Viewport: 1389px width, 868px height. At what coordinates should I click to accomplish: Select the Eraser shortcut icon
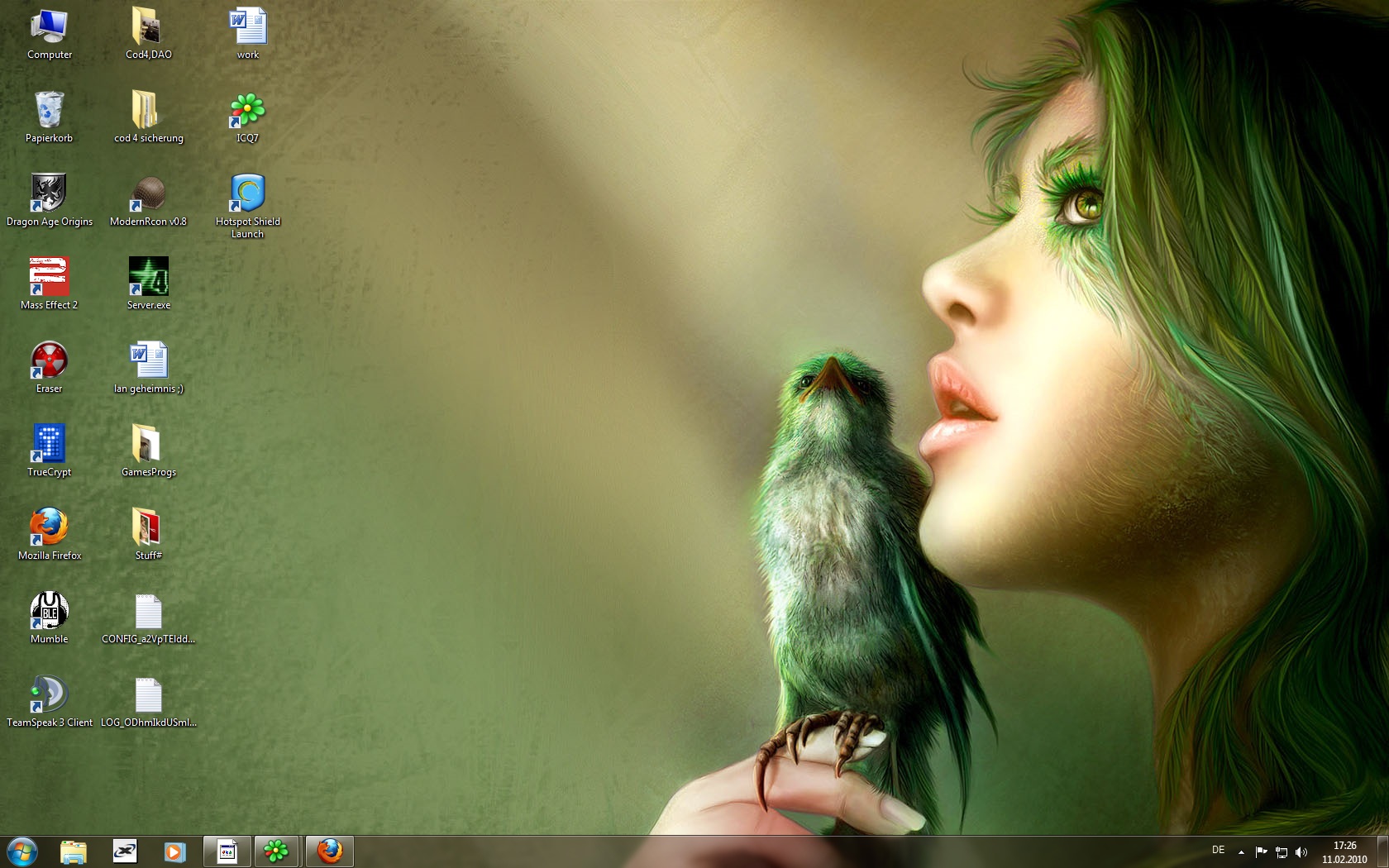[50, 368]
